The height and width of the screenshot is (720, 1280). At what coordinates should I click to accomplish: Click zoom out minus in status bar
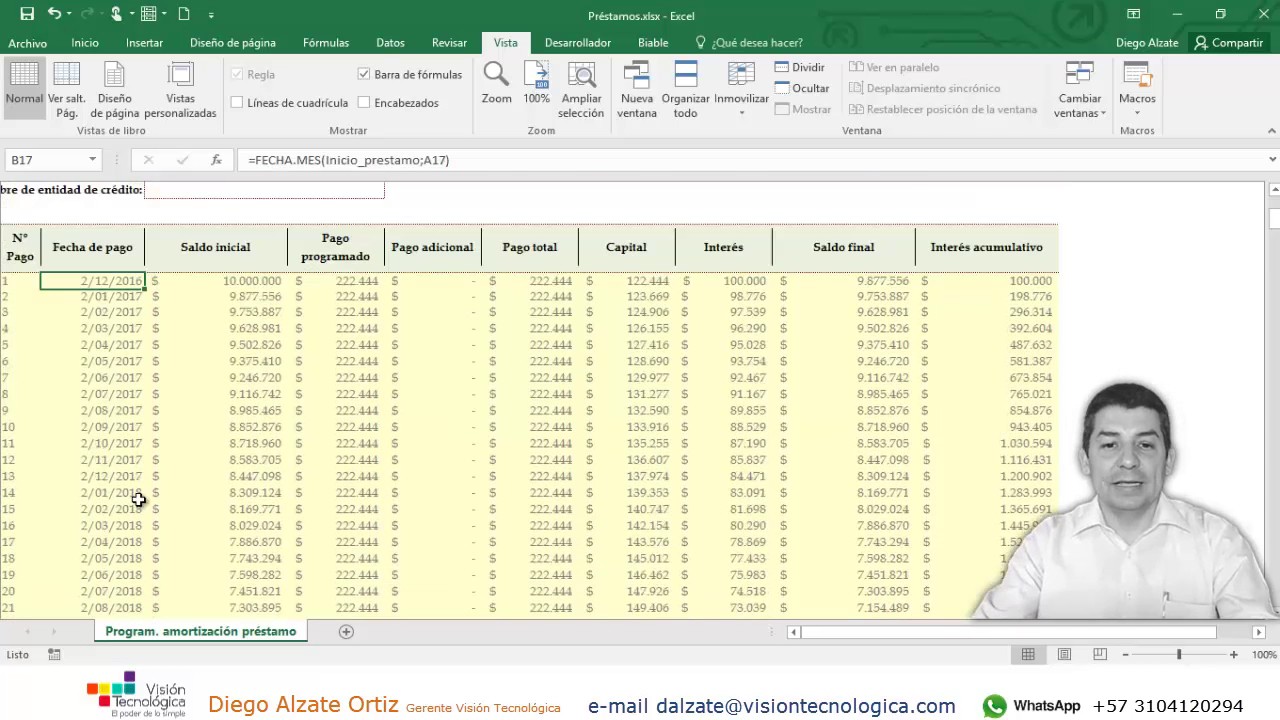pos(1125,654)
